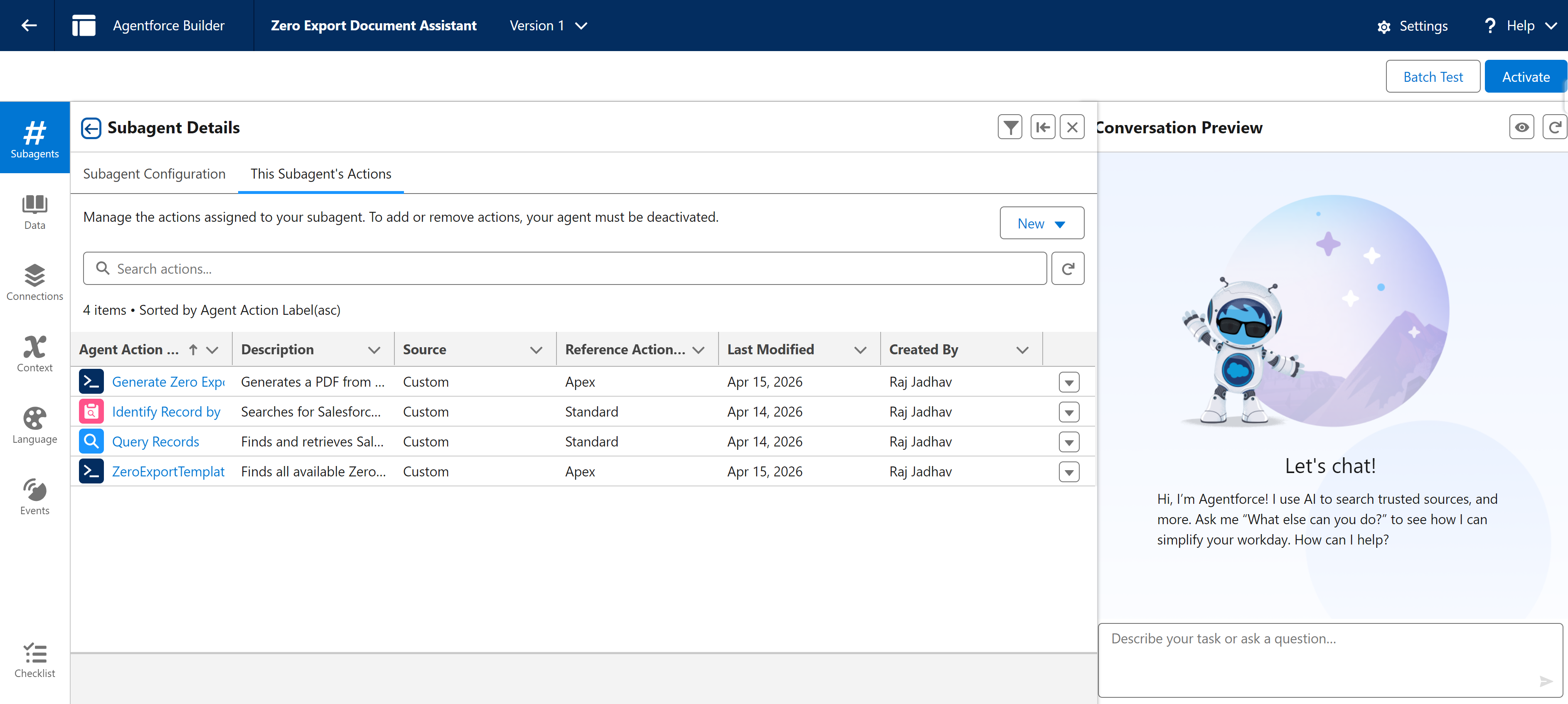
Task: Click the Agentforce Builder logo icon
Action: (x=84, y=26)
